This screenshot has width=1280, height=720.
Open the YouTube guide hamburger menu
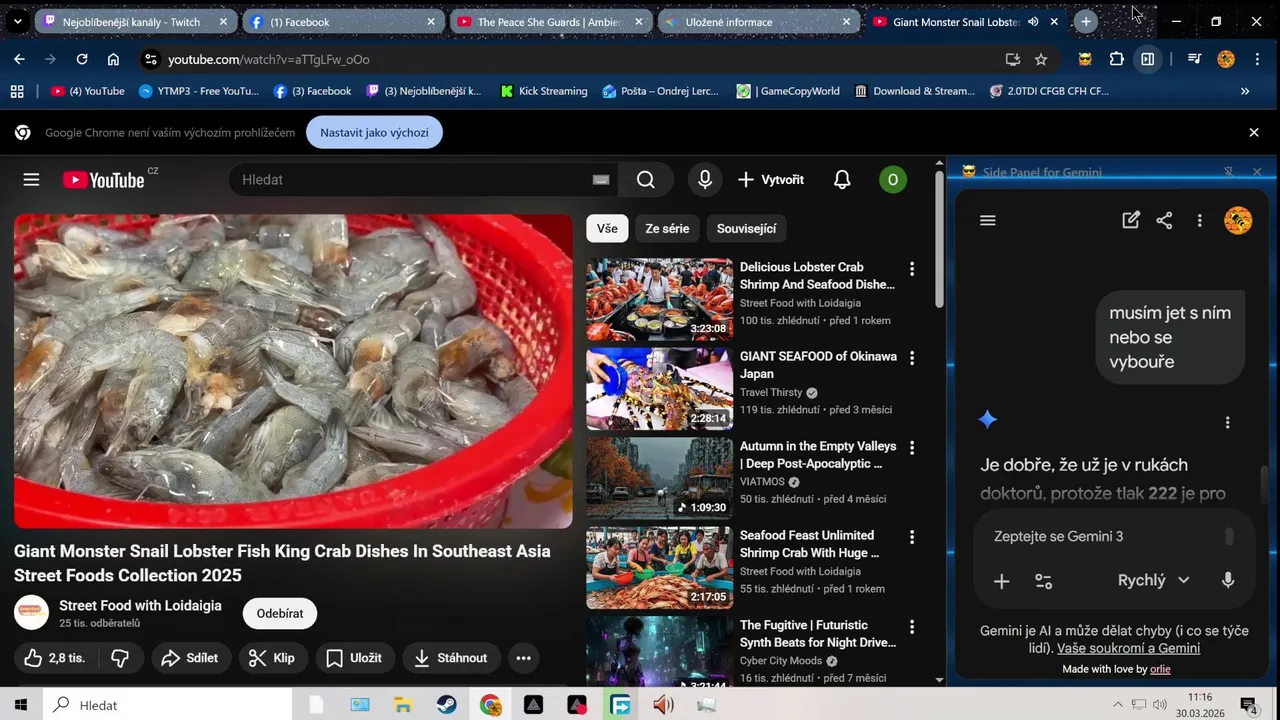(x=31, y=180)
